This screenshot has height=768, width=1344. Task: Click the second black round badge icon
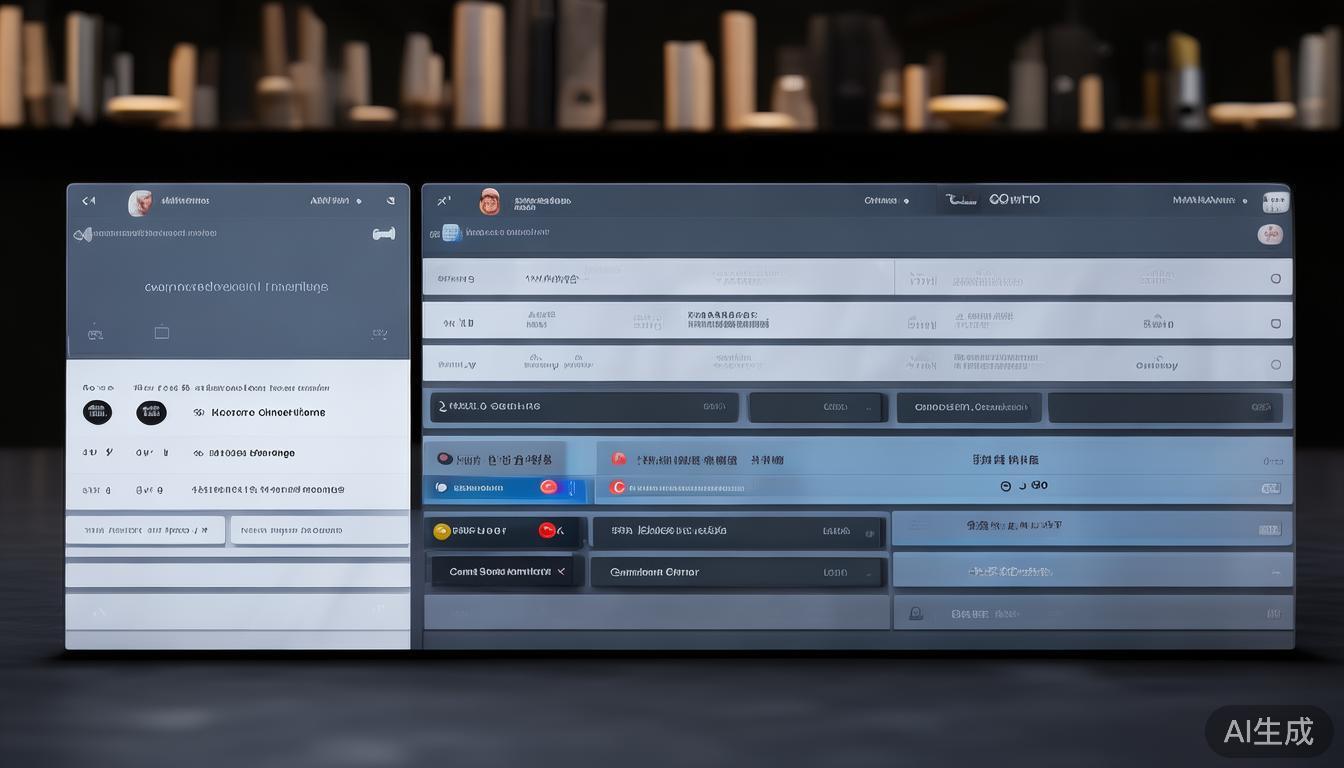tap(151, 412)
